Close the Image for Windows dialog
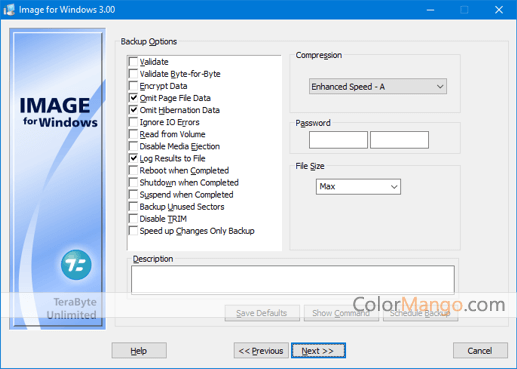517x369 pixels. click(x=499, y=10)
